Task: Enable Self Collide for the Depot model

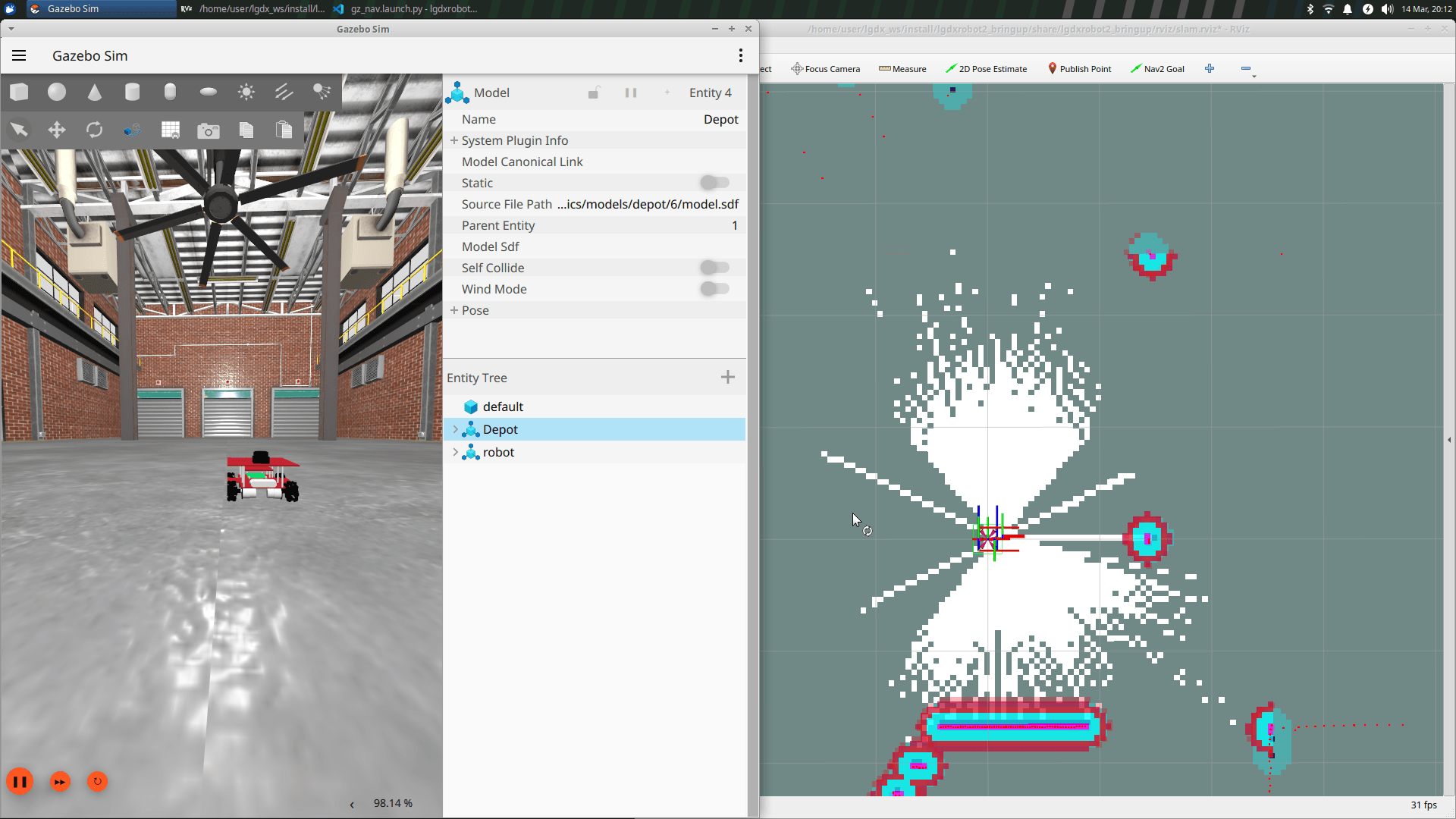Action: [x=714, y=267]
